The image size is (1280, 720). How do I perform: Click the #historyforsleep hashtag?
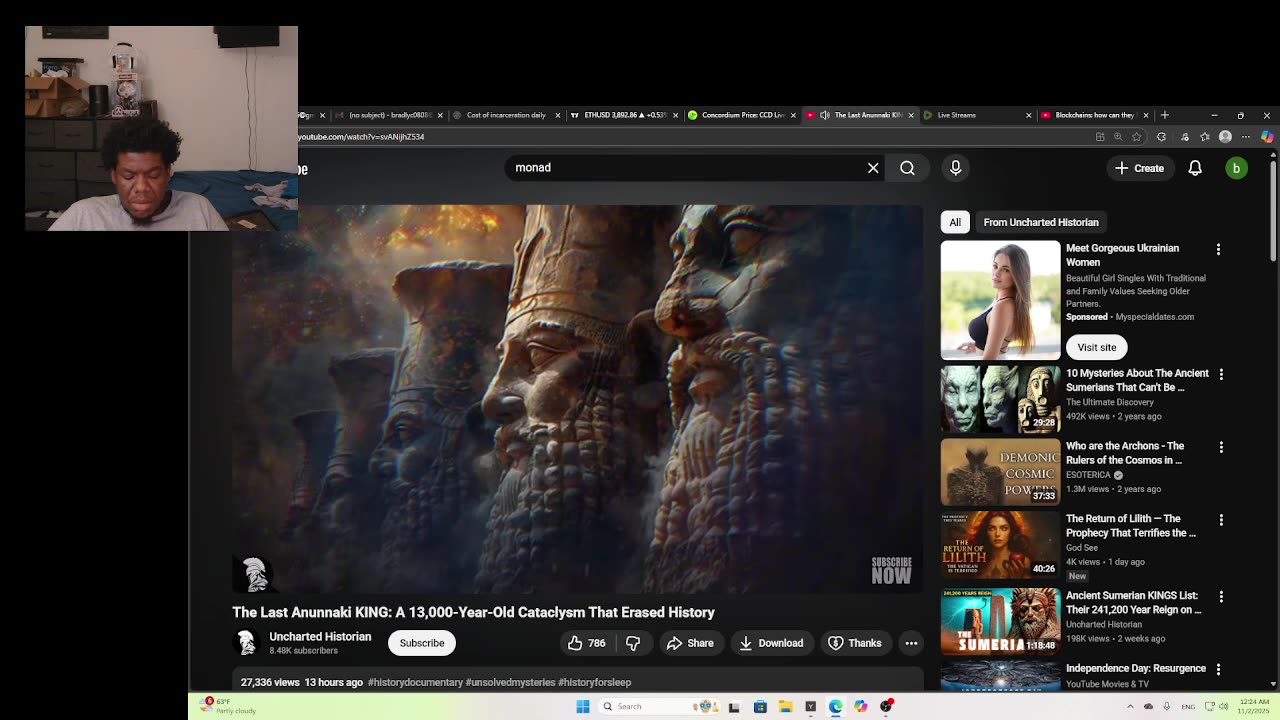point(595,682)
